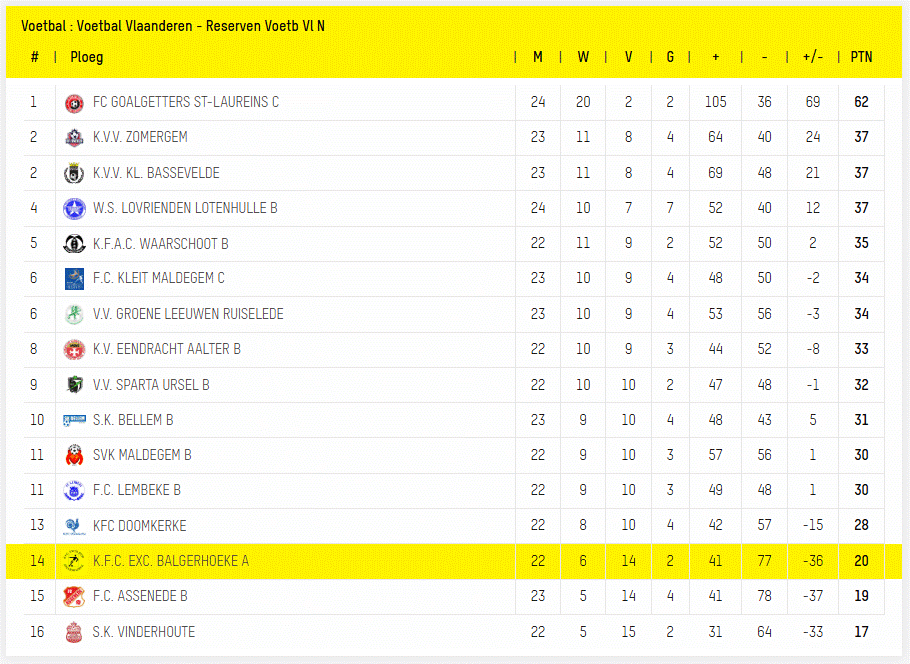Click the Ploeg column header
This screenshot has width=910, height=664.
click(87, 57)
